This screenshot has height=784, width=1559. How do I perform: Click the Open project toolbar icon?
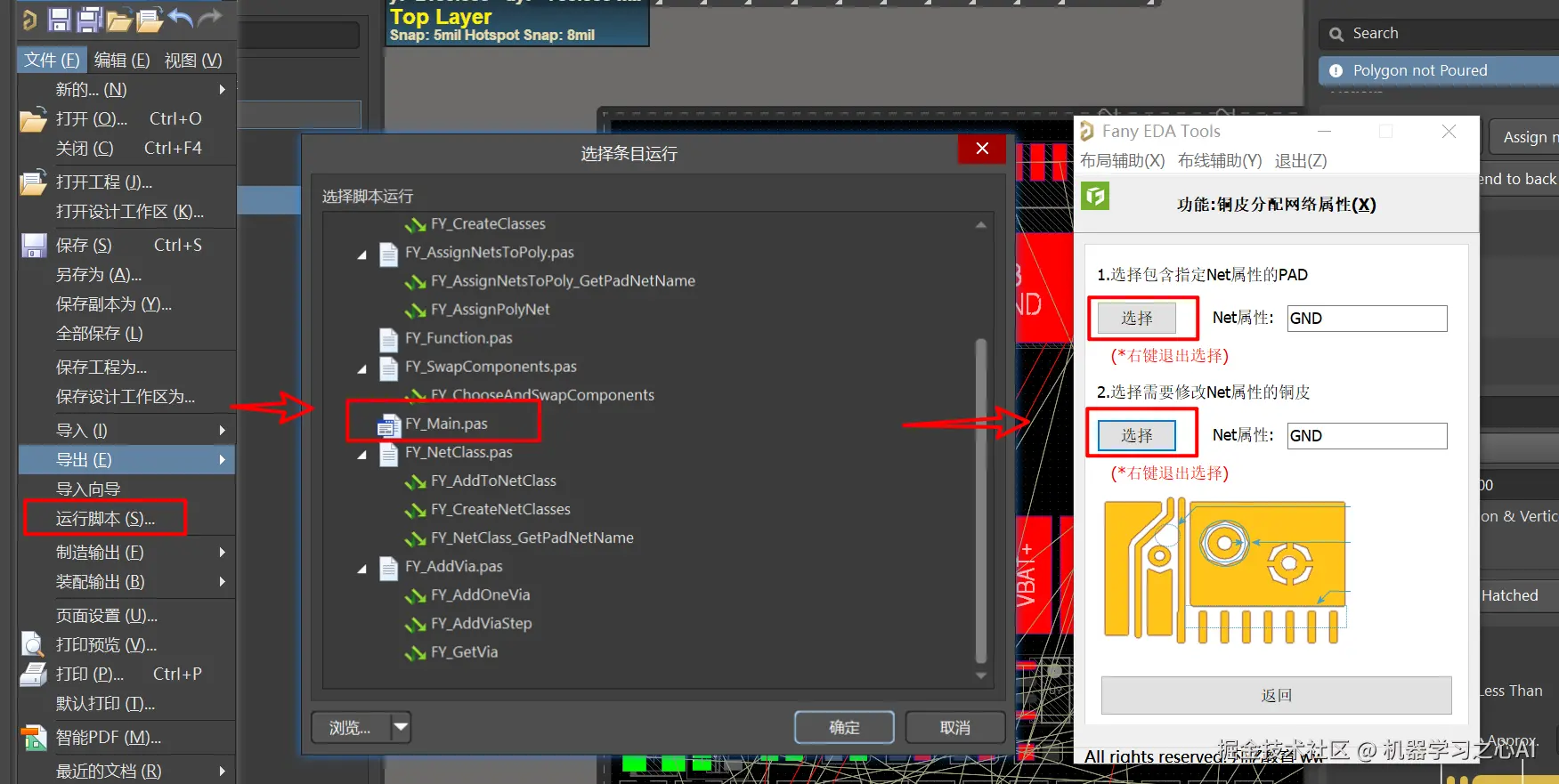150,20
